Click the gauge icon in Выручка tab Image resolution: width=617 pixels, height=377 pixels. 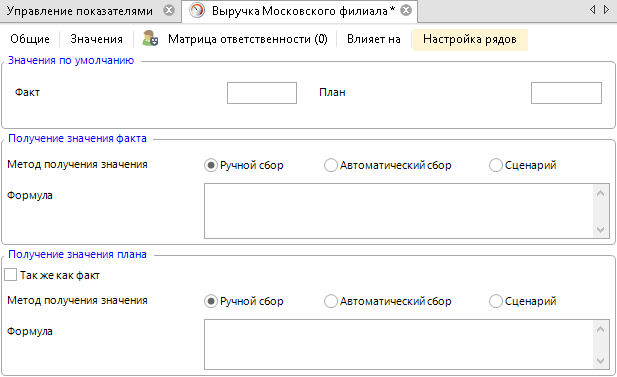pos(197,11)
